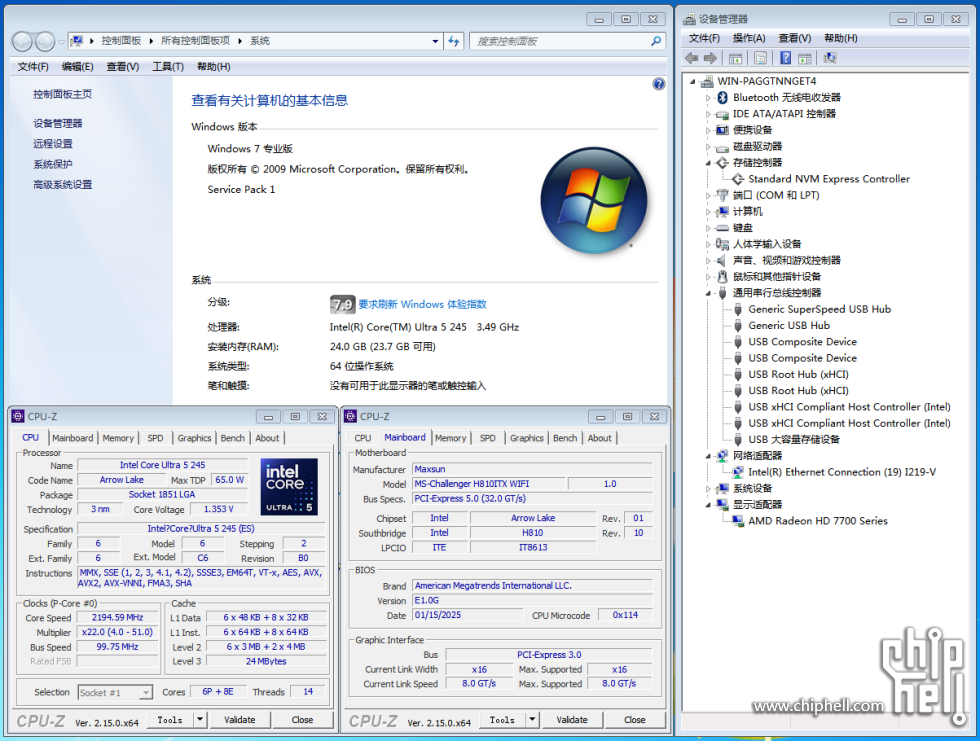Click the refresh button beside the address bar

453,41
